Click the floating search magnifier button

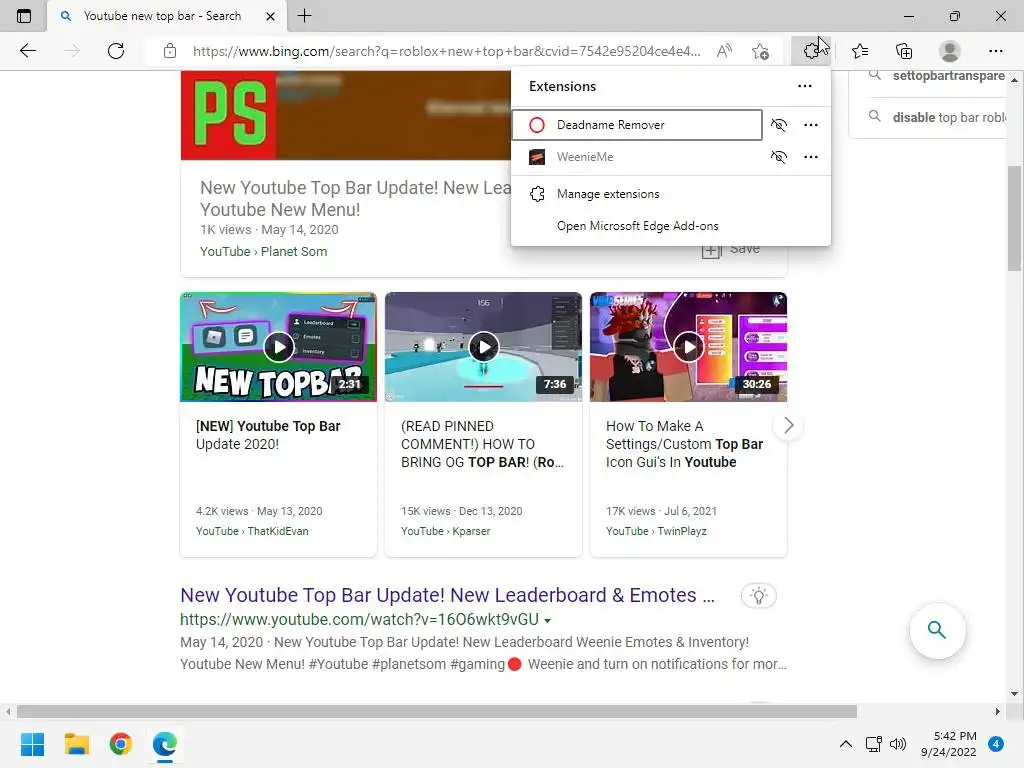coord(937,630)
